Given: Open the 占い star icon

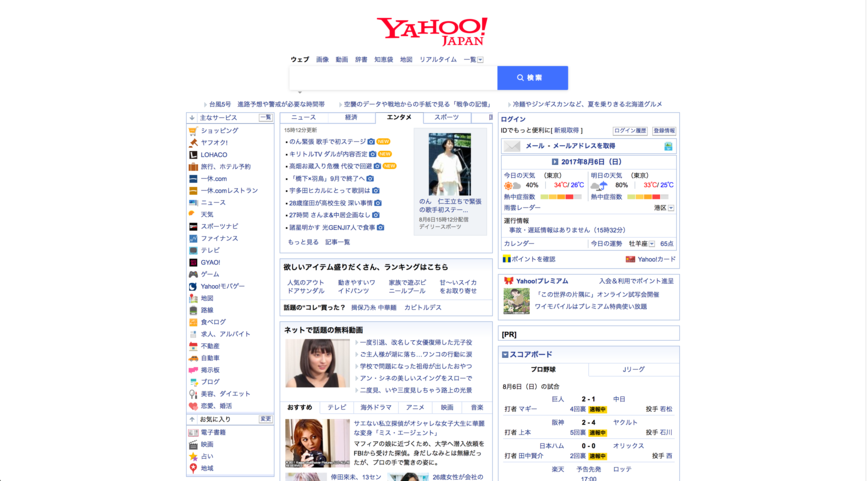Looking at the screenshot, I should pyautogui.click(x=193, y=457).
